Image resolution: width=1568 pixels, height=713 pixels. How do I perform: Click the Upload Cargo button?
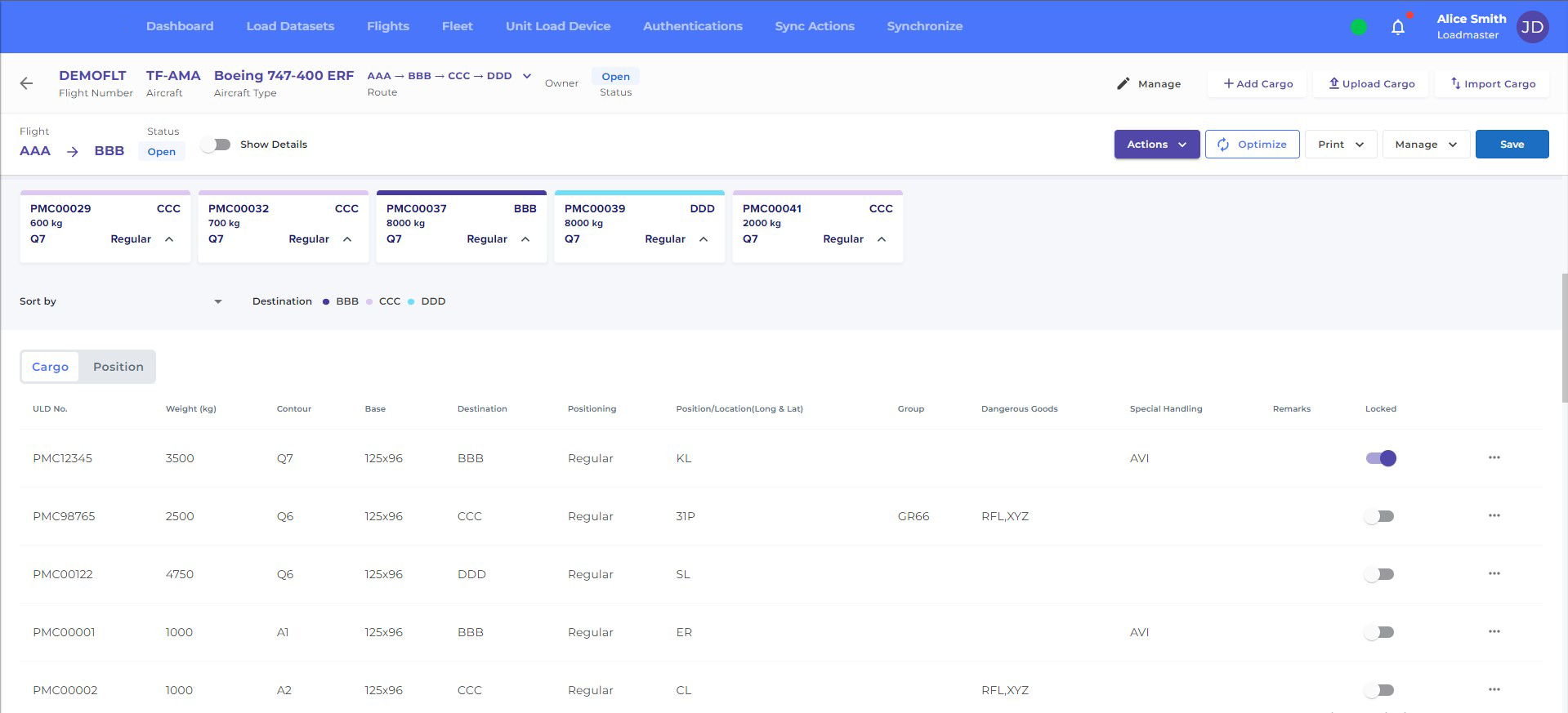pos(1371,83)
